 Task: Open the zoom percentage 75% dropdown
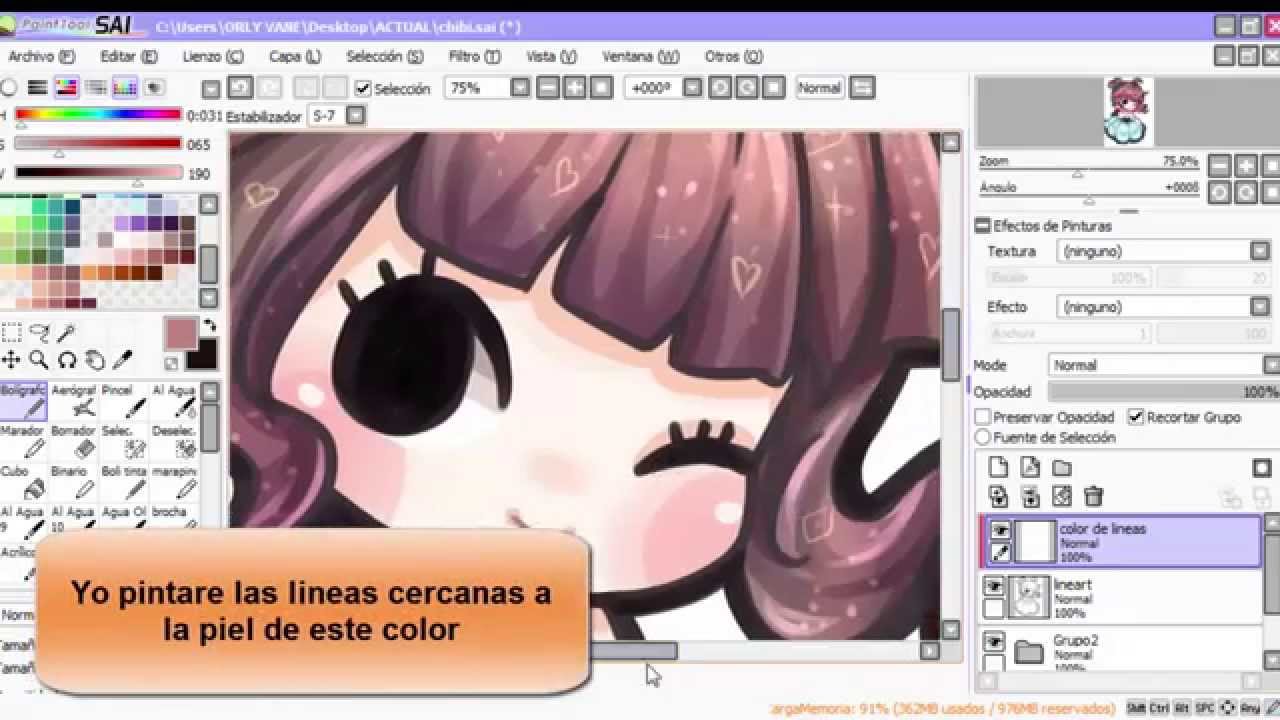click(x=520, y=88)
